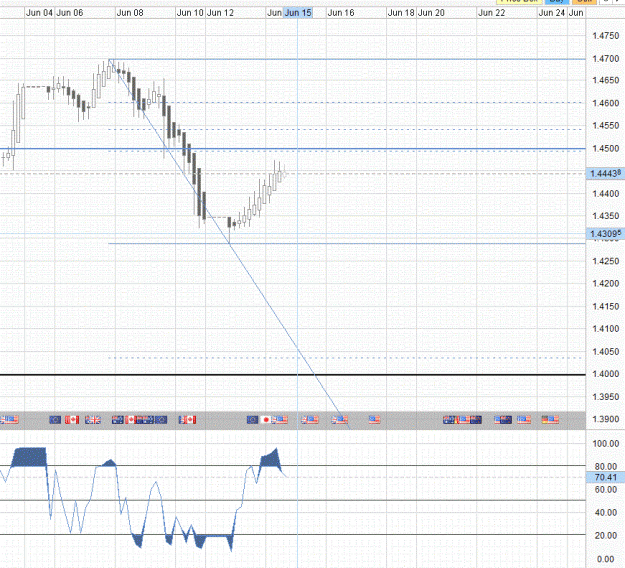
Task: Click the 1.3900 price axis label
Action: [605, 419]
